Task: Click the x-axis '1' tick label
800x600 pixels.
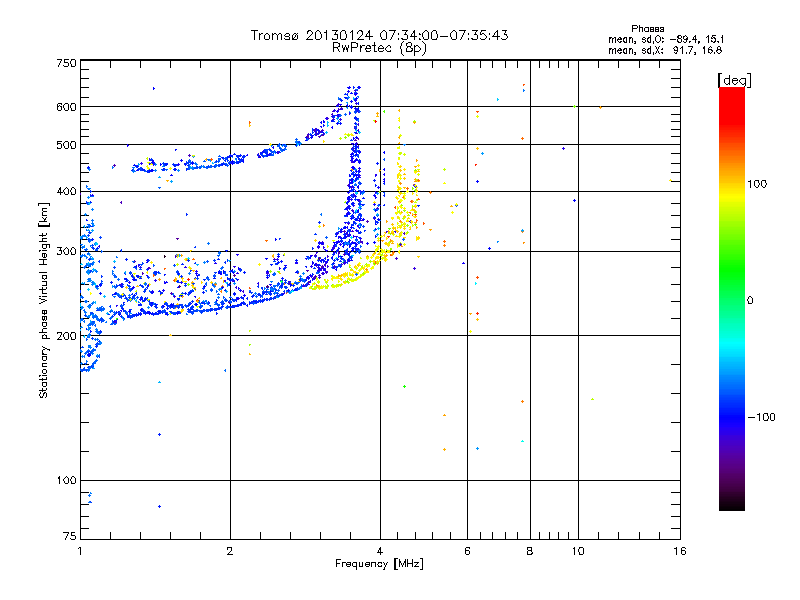Action: tap(80, 551)
